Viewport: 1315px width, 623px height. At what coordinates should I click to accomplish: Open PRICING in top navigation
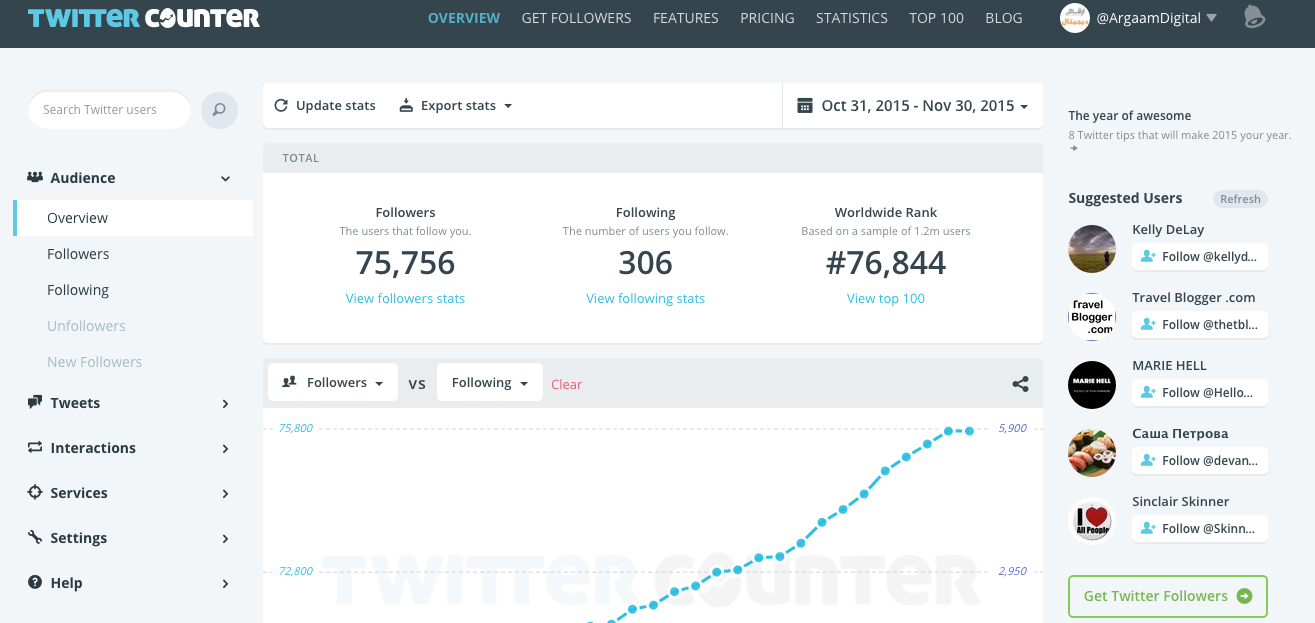click(x=767, y=18)
